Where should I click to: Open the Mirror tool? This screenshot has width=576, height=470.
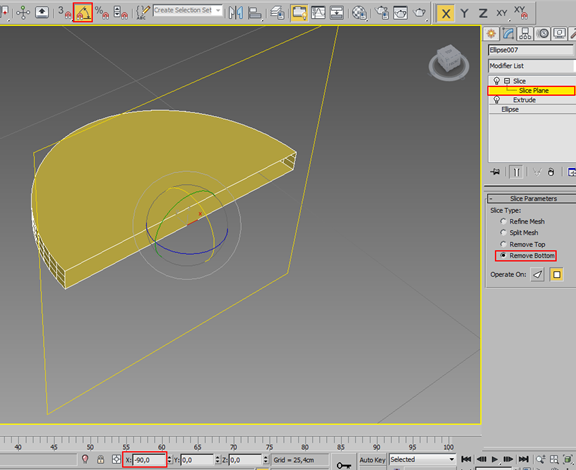click(235, 13)
